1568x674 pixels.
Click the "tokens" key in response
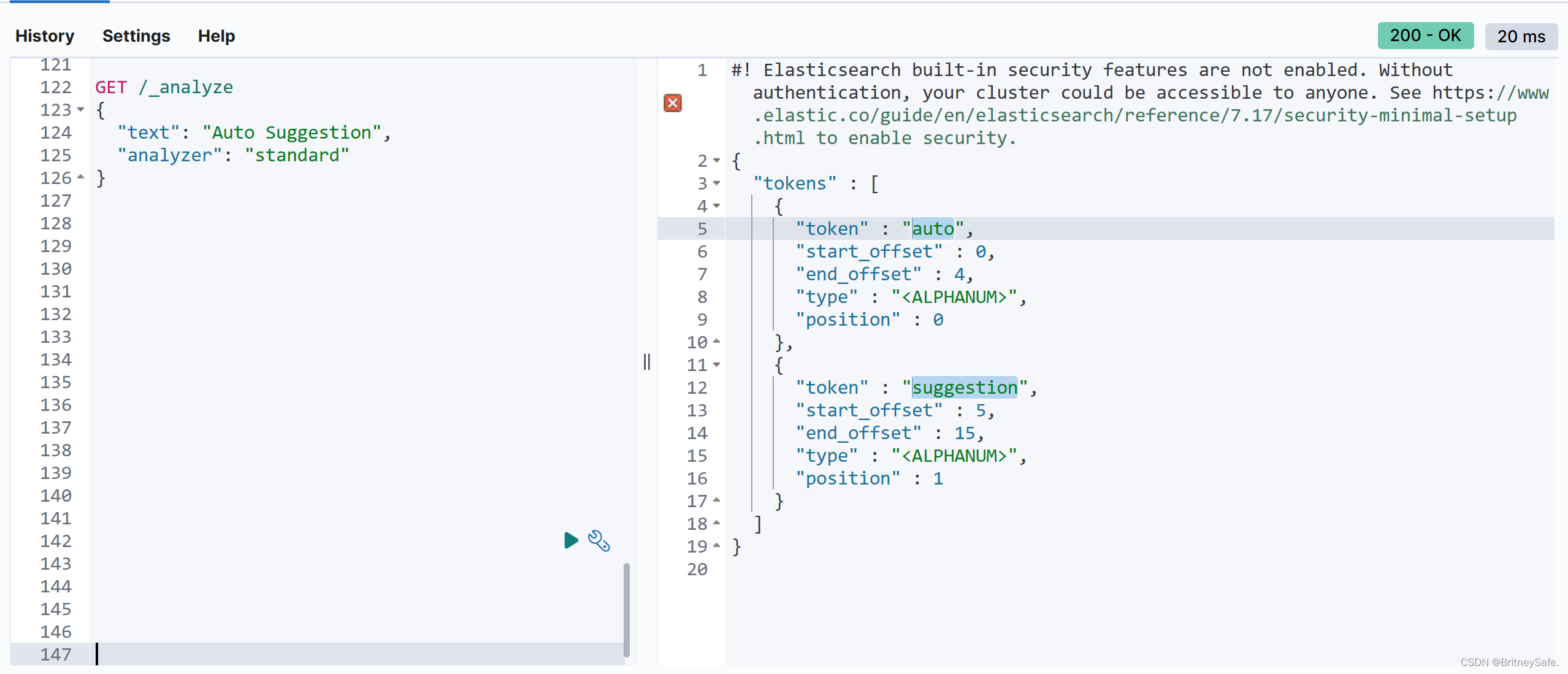click(795, 183)
